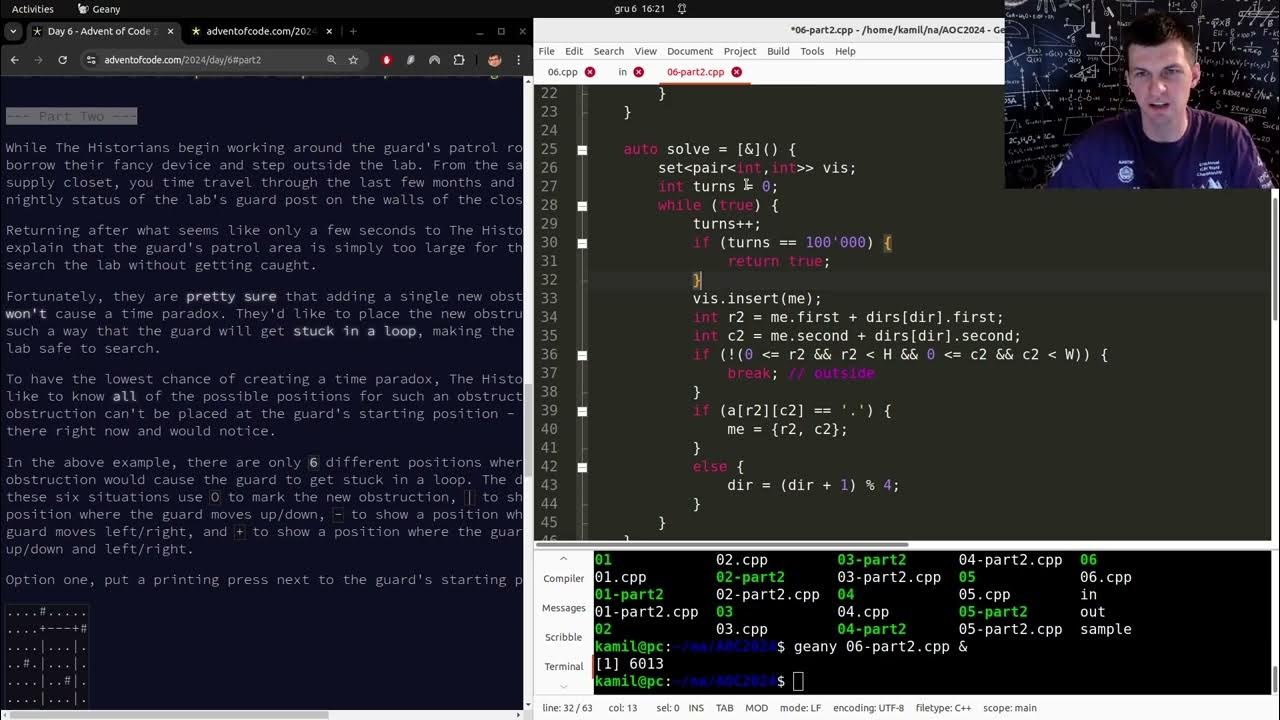
Task: Open the browser profile avatar
Action: (x=494, y=60)
